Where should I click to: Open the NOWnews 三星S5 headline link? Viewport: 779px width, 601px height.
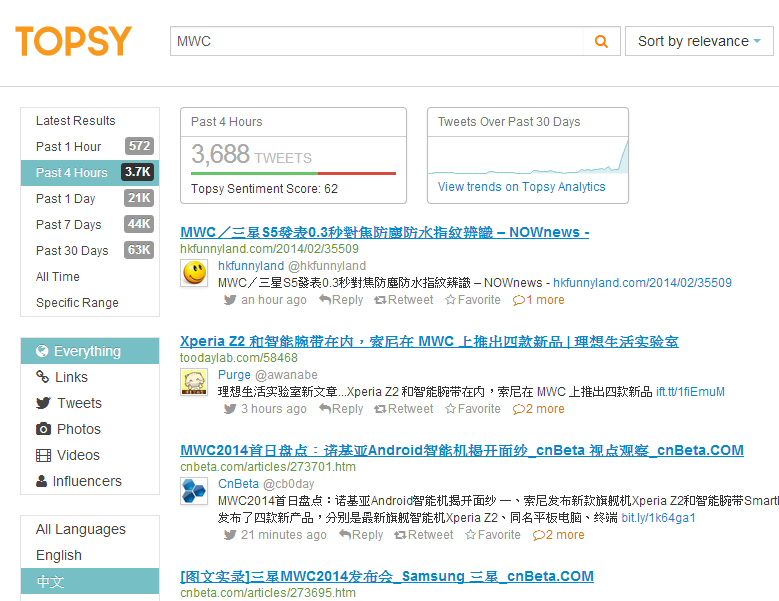click(x=385, y=232)
